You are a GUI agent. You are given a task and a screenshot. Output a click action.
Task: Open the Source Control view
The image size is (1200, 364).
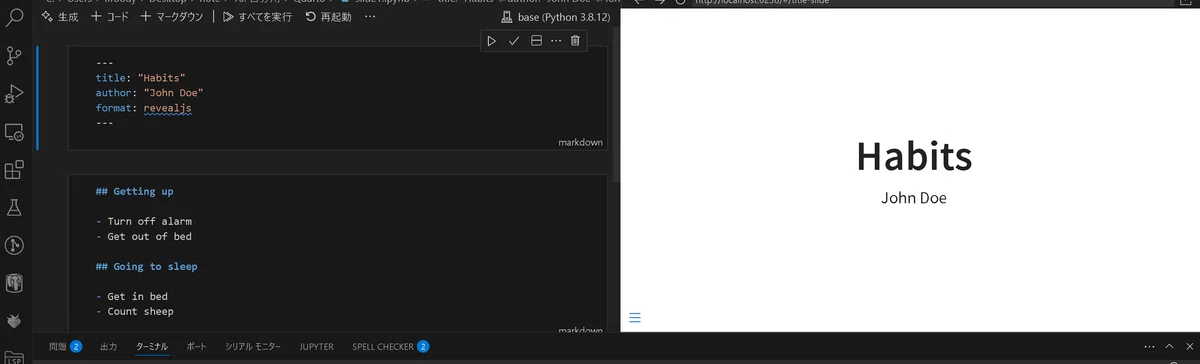coord(14,56)
